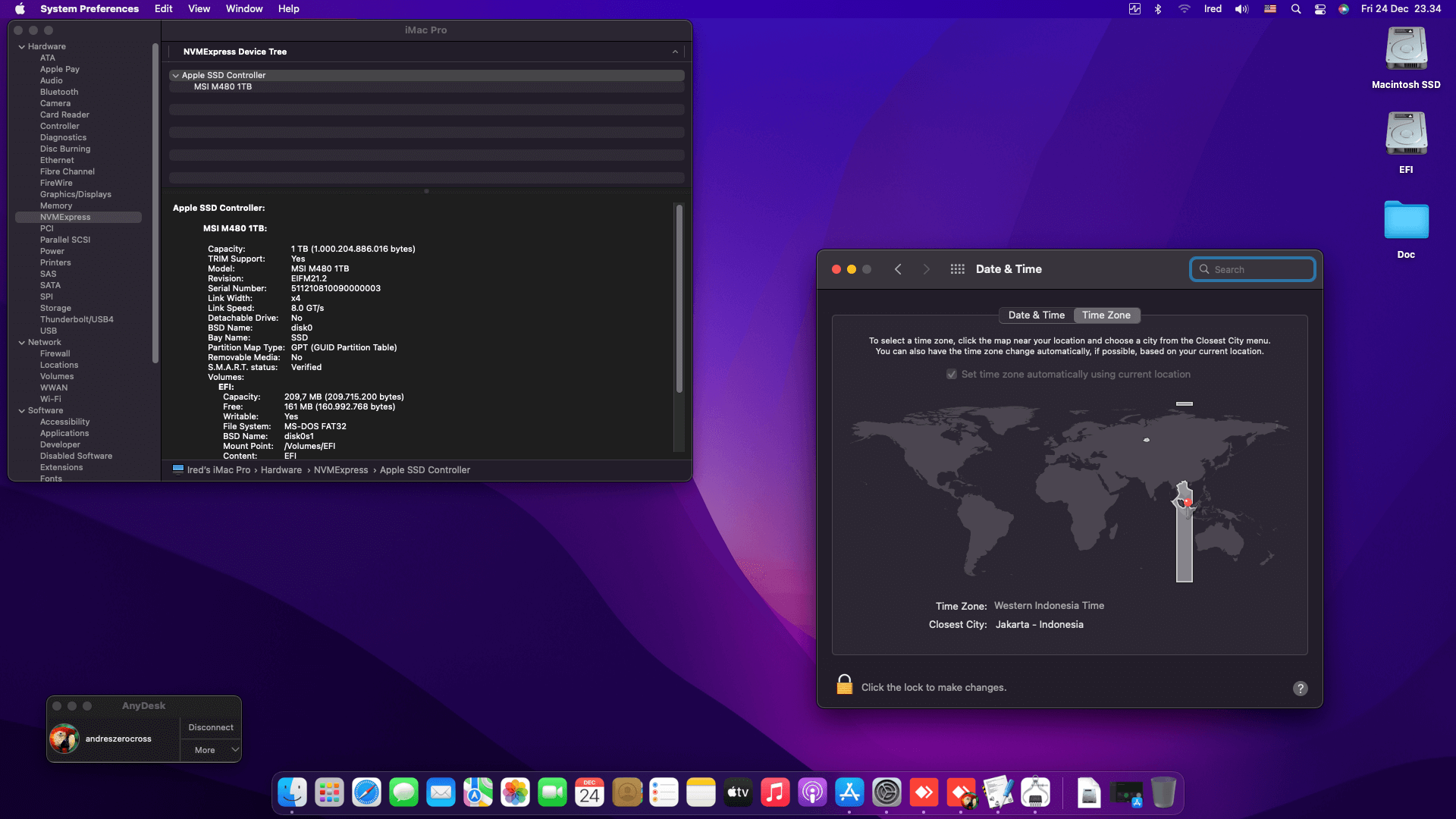Open Mail app in the dock
1456x819 pixels.
(441, 792)
